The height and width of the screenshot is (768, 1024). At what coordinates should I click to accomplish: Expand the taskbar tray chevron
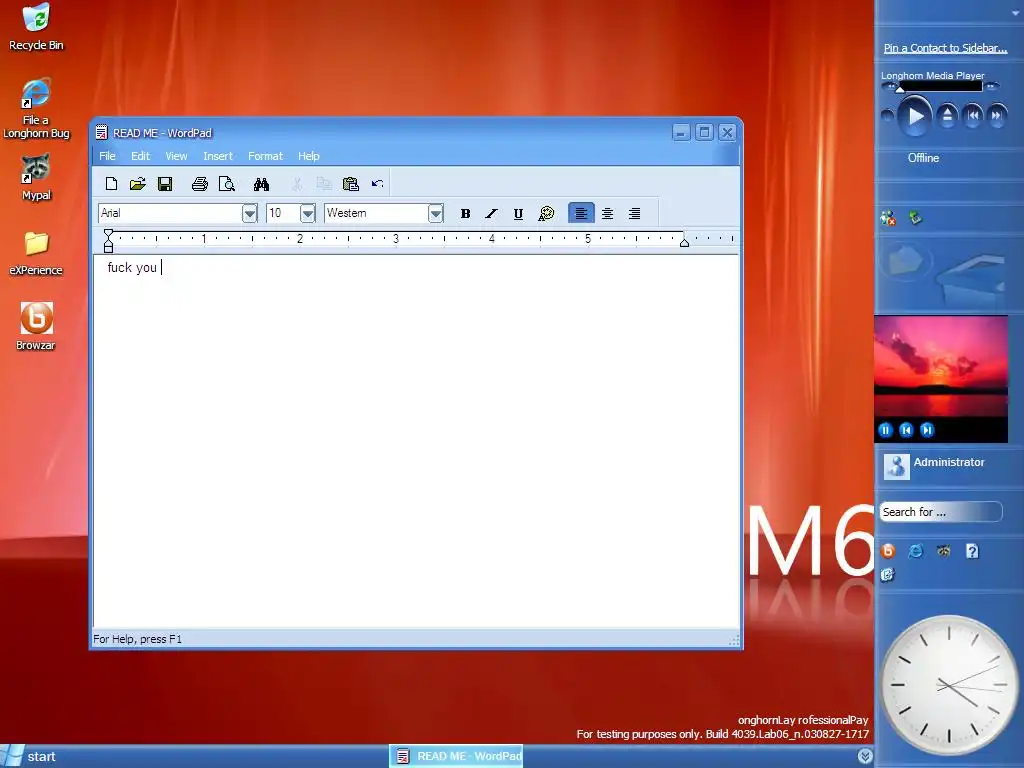(865, 756)
